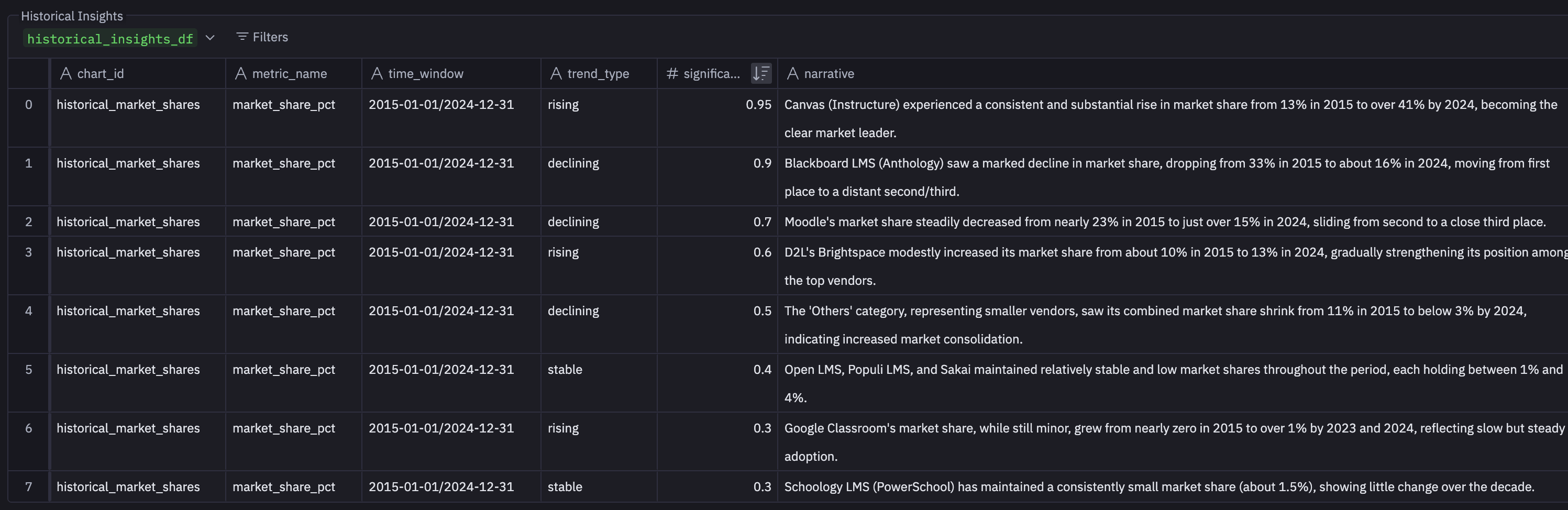
Task: Select row index 0
Action: (x=29, y=105)
